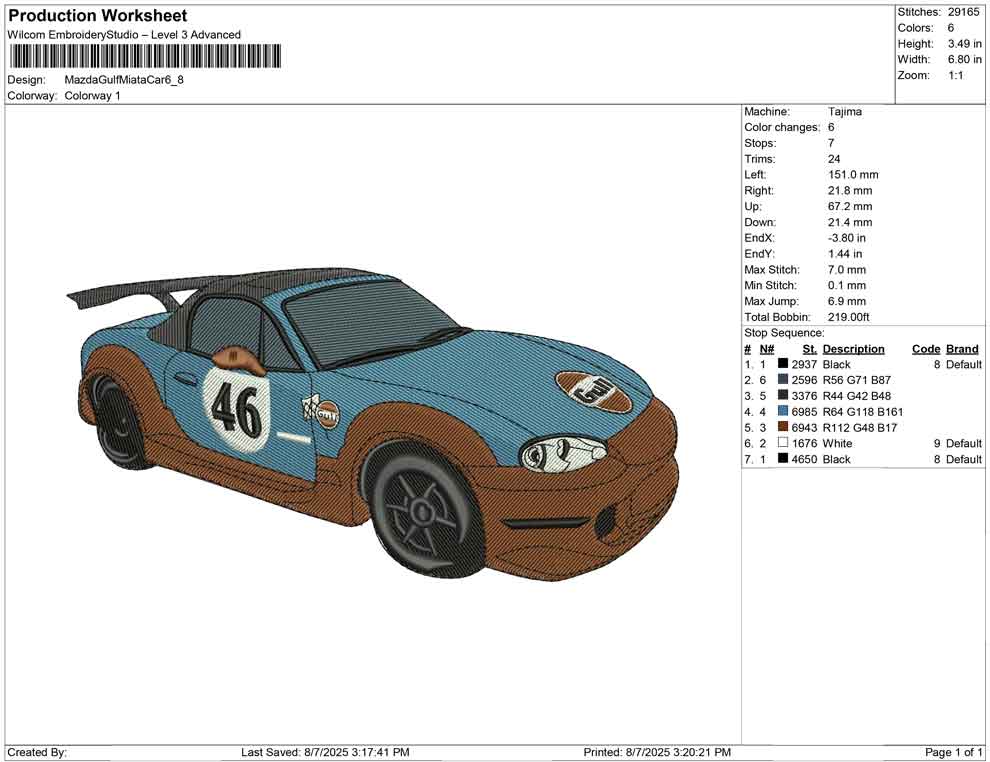Image resolution: width=990 pixels, height=762 pixels.
Task: Click the Right value 21.8 mm
Action: (x=850, y=191)
